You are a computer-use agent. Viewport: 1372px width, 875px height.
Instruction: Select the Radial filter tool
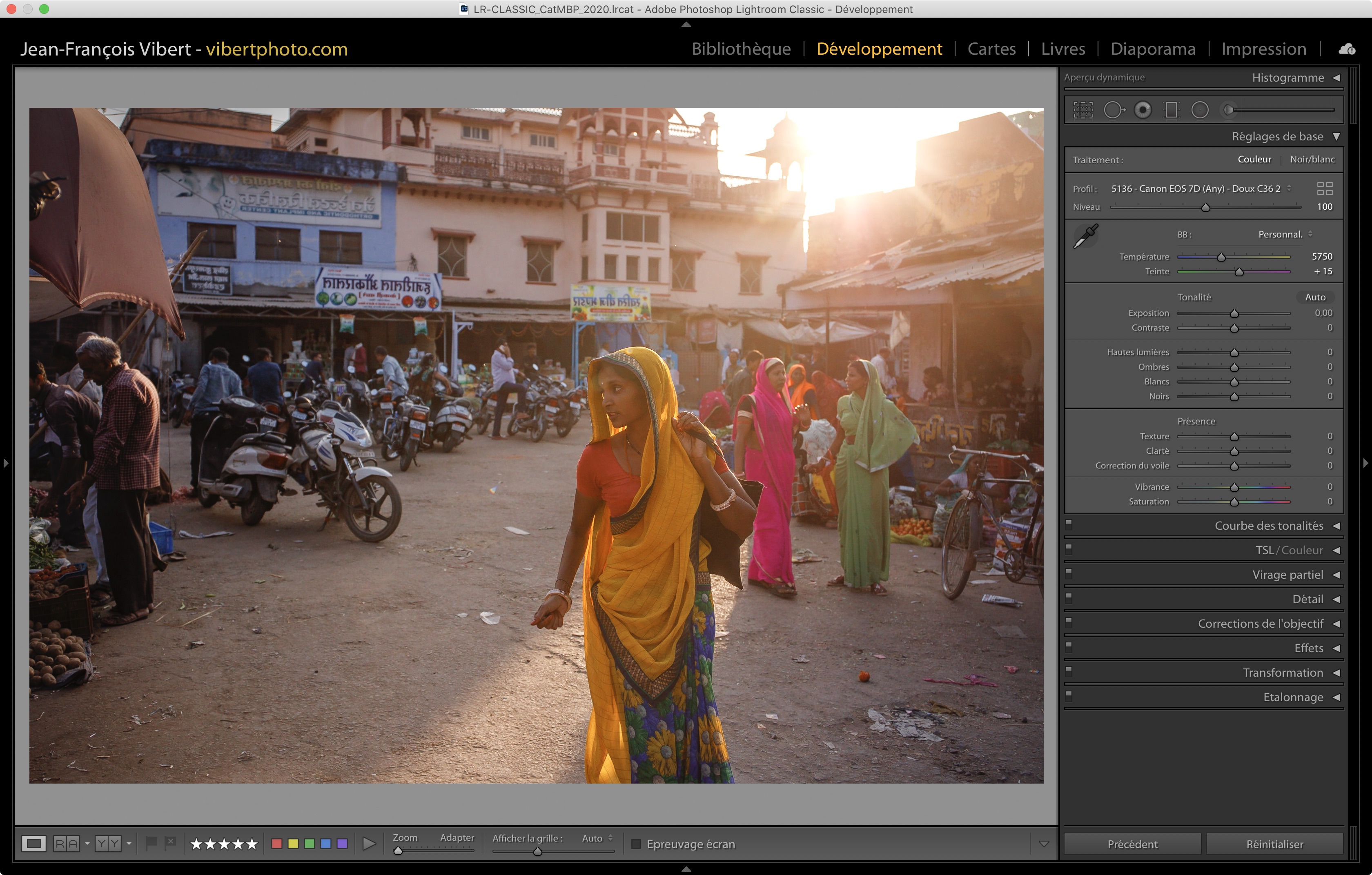[x=1200, y=110]
